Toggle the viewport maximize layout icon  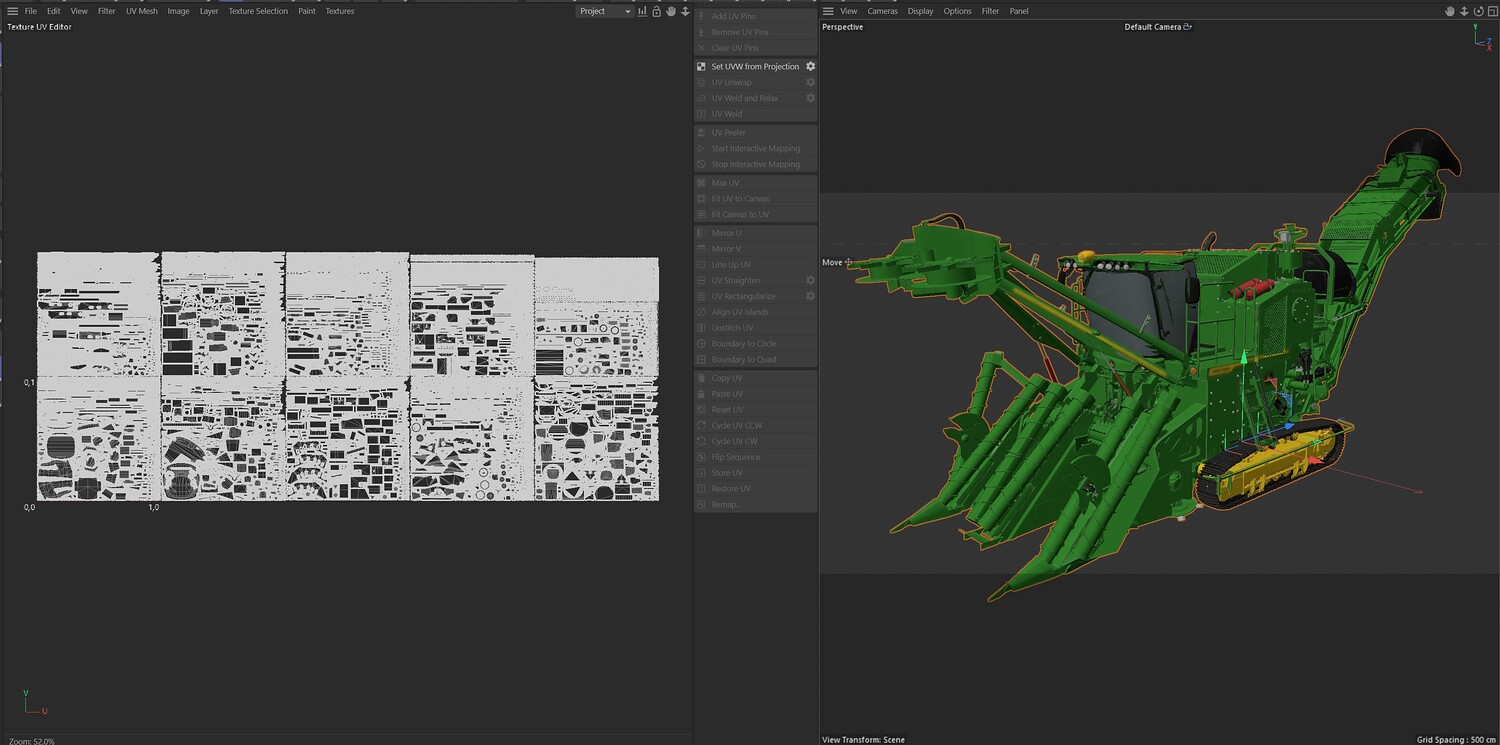(1492, 11)
